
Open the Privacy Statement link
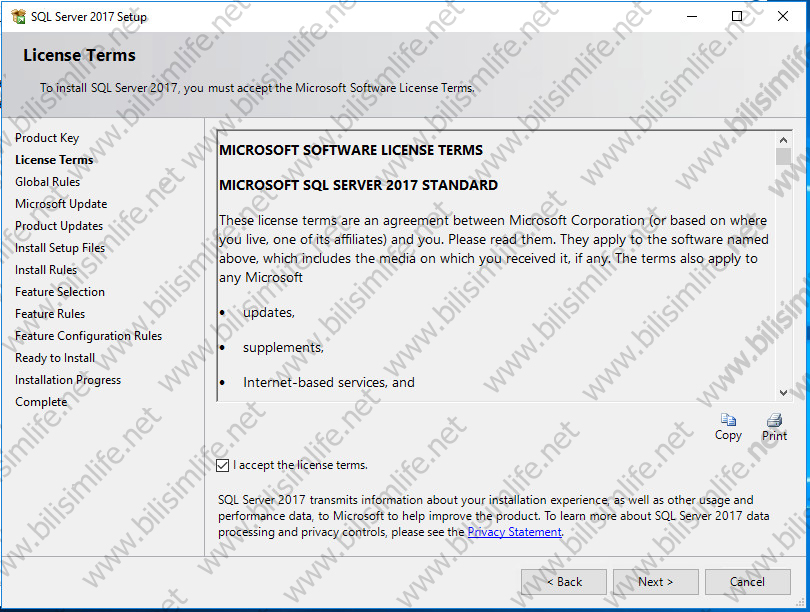click(x=515, y=532)
